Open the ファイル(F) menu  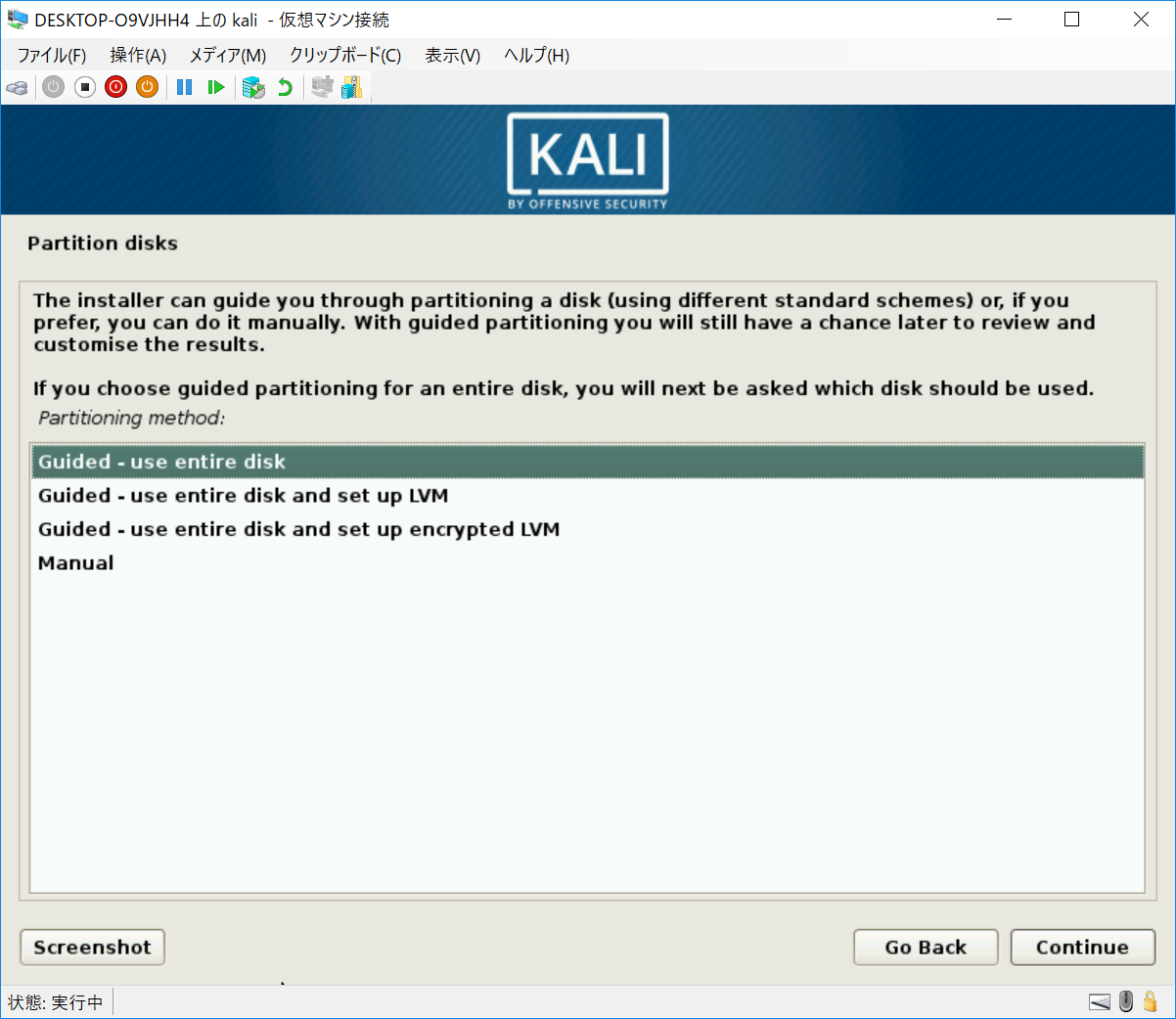52,56
